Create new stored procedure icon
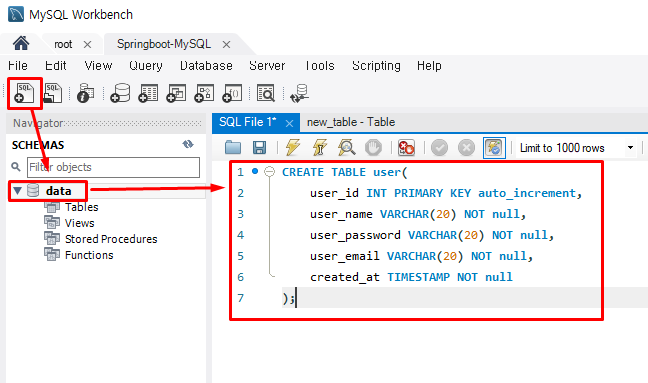The image size is (648, 383). tap(204, 93)
